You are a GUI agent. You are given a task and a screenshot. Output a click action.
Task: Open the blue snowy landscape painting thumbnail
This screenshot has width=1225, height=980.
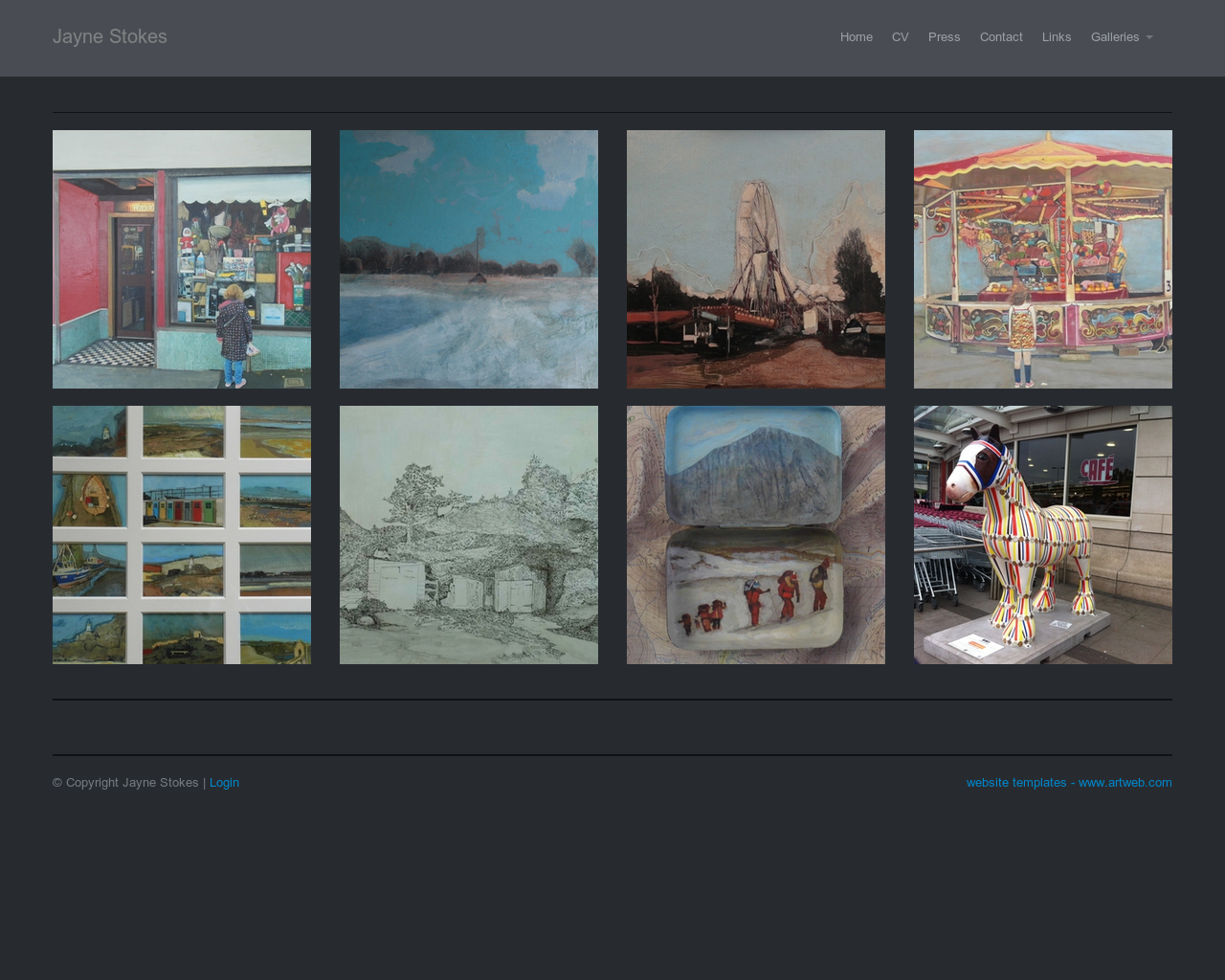coord(469,259)
